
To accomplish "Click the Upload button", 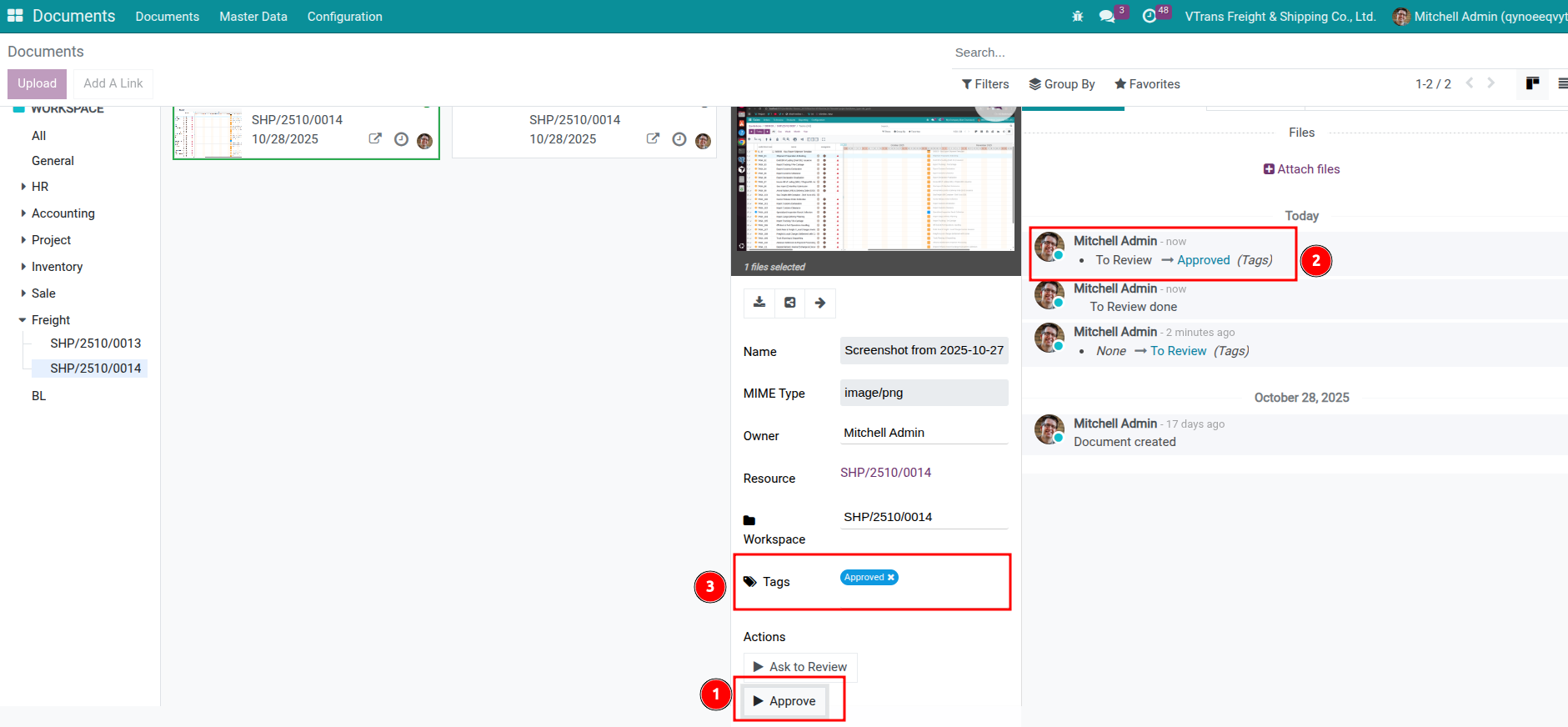I will click(37, 83).
